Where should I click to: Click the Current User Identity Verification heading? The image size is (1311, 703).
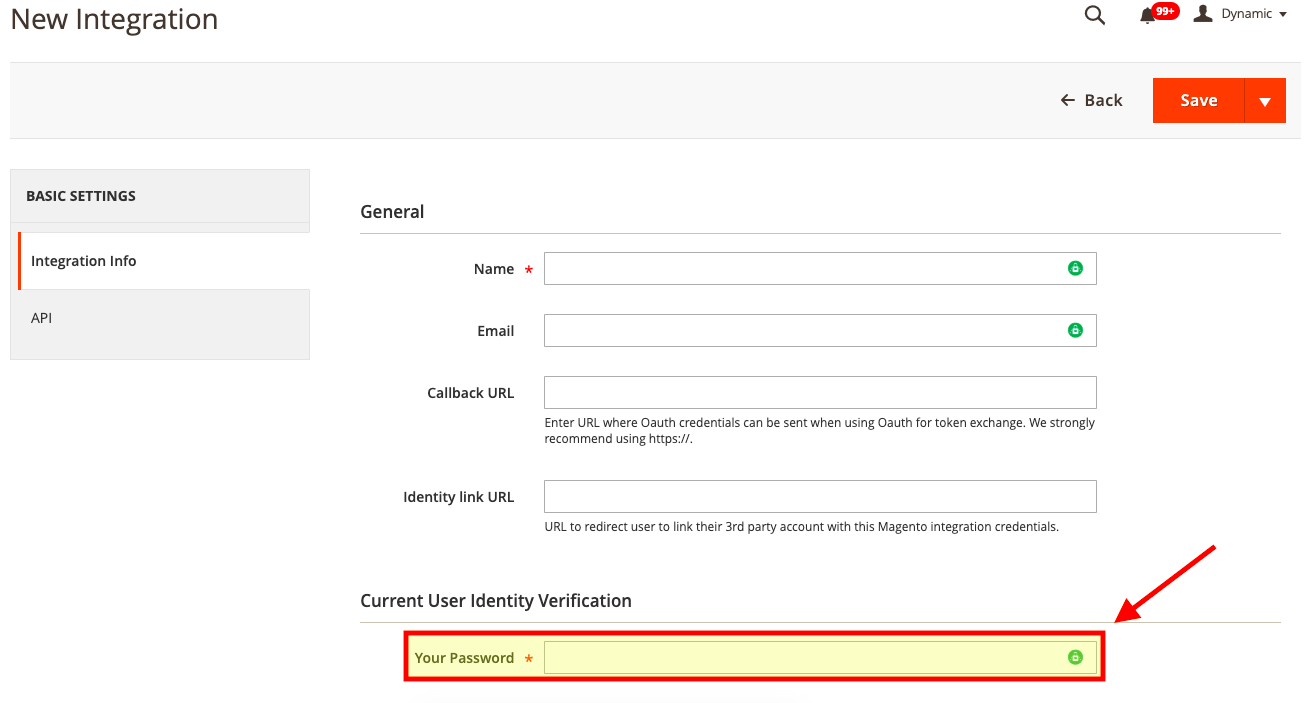(496, 601)
